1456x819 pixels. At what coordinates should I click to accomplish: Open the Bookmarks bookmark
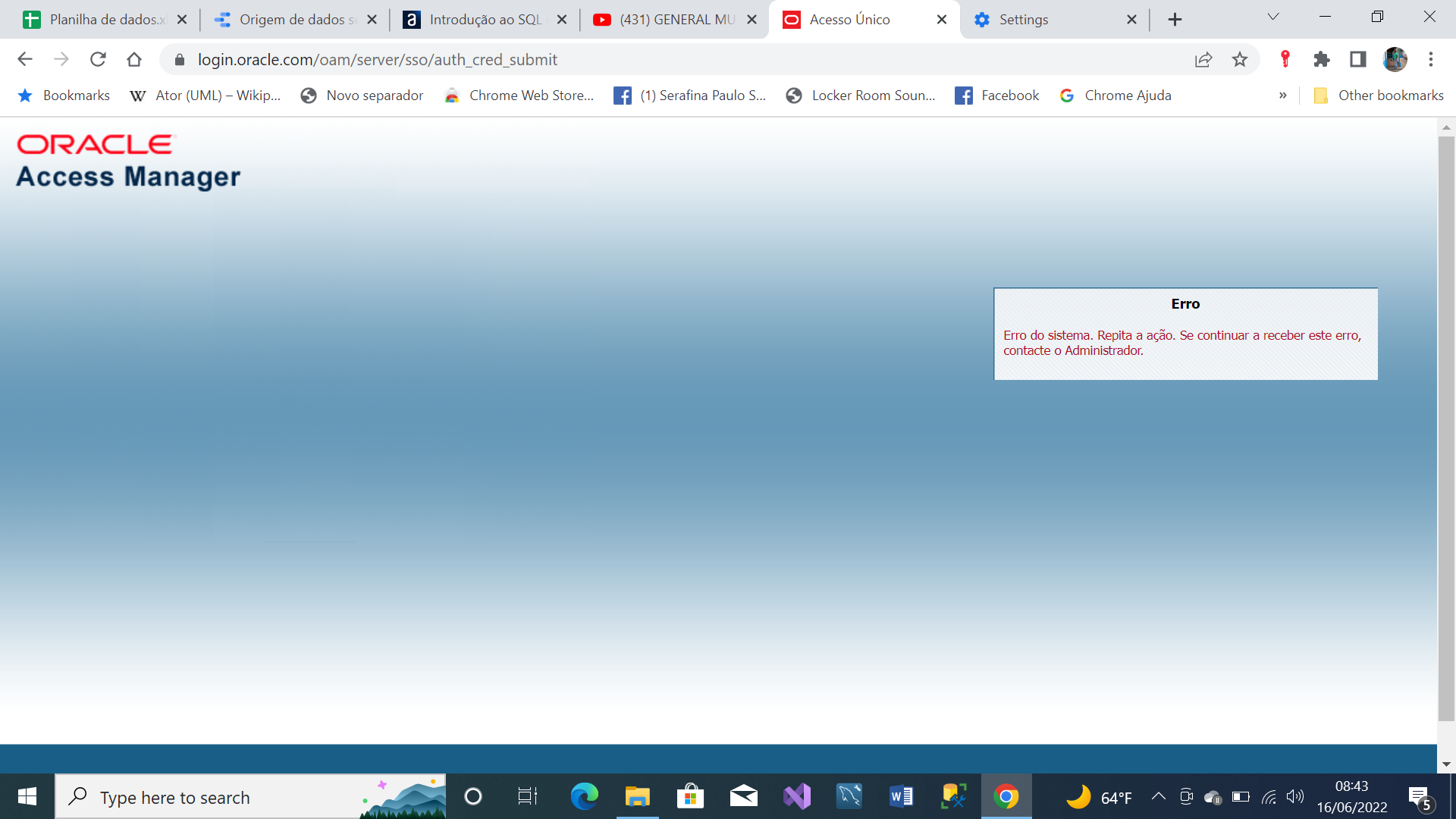point(64,96)
